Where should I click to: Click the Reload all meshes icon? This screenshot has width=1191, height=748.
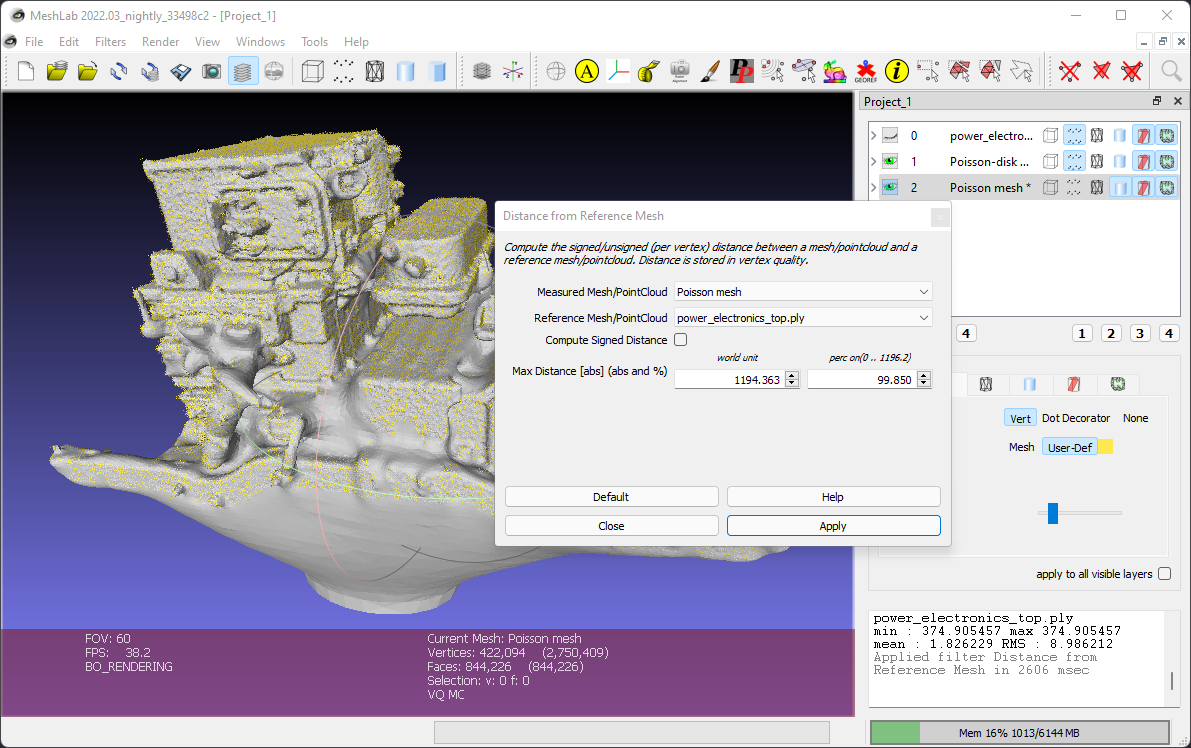click(150, 71)
